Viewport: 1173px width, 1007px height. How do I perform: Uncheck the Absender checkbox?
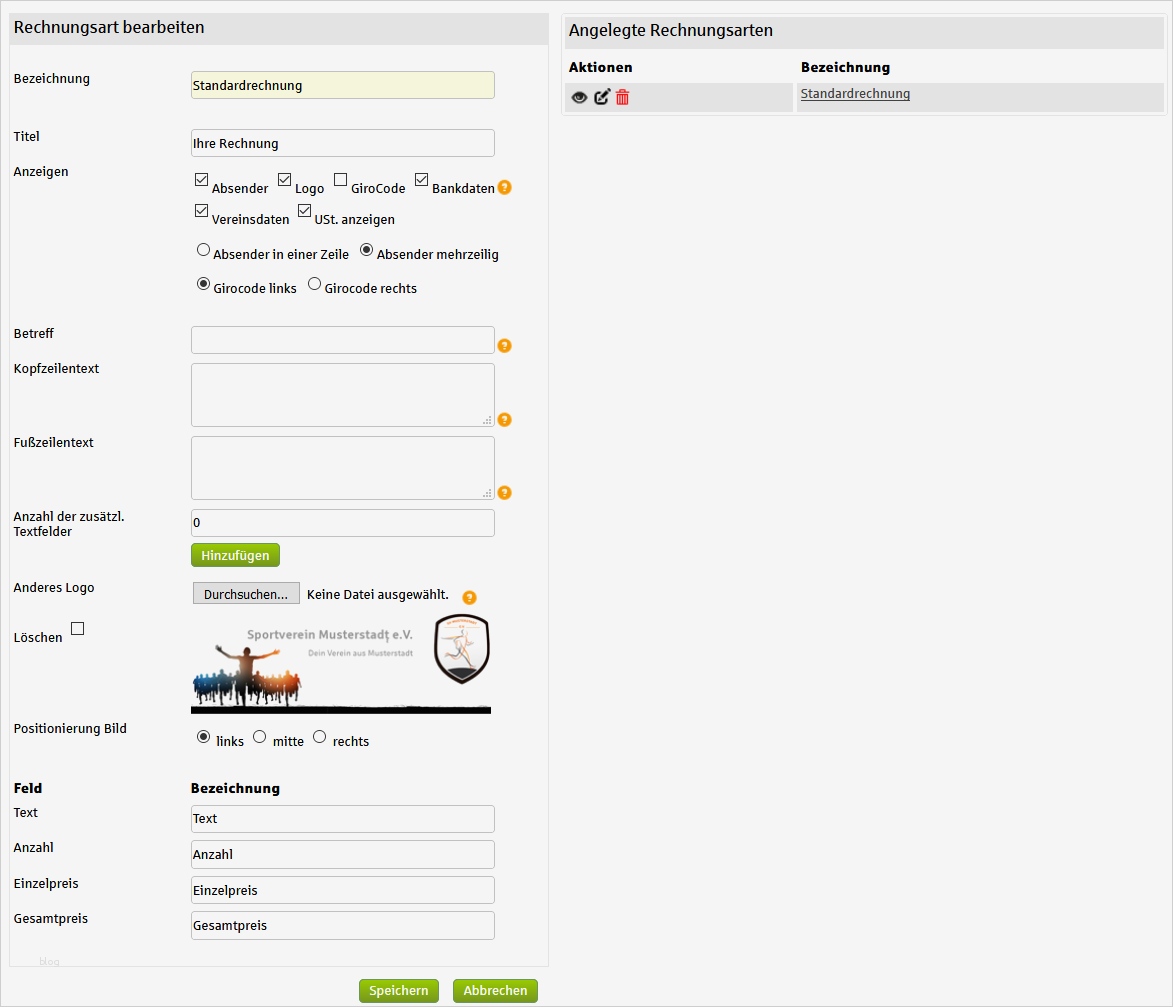coord(201,180)
